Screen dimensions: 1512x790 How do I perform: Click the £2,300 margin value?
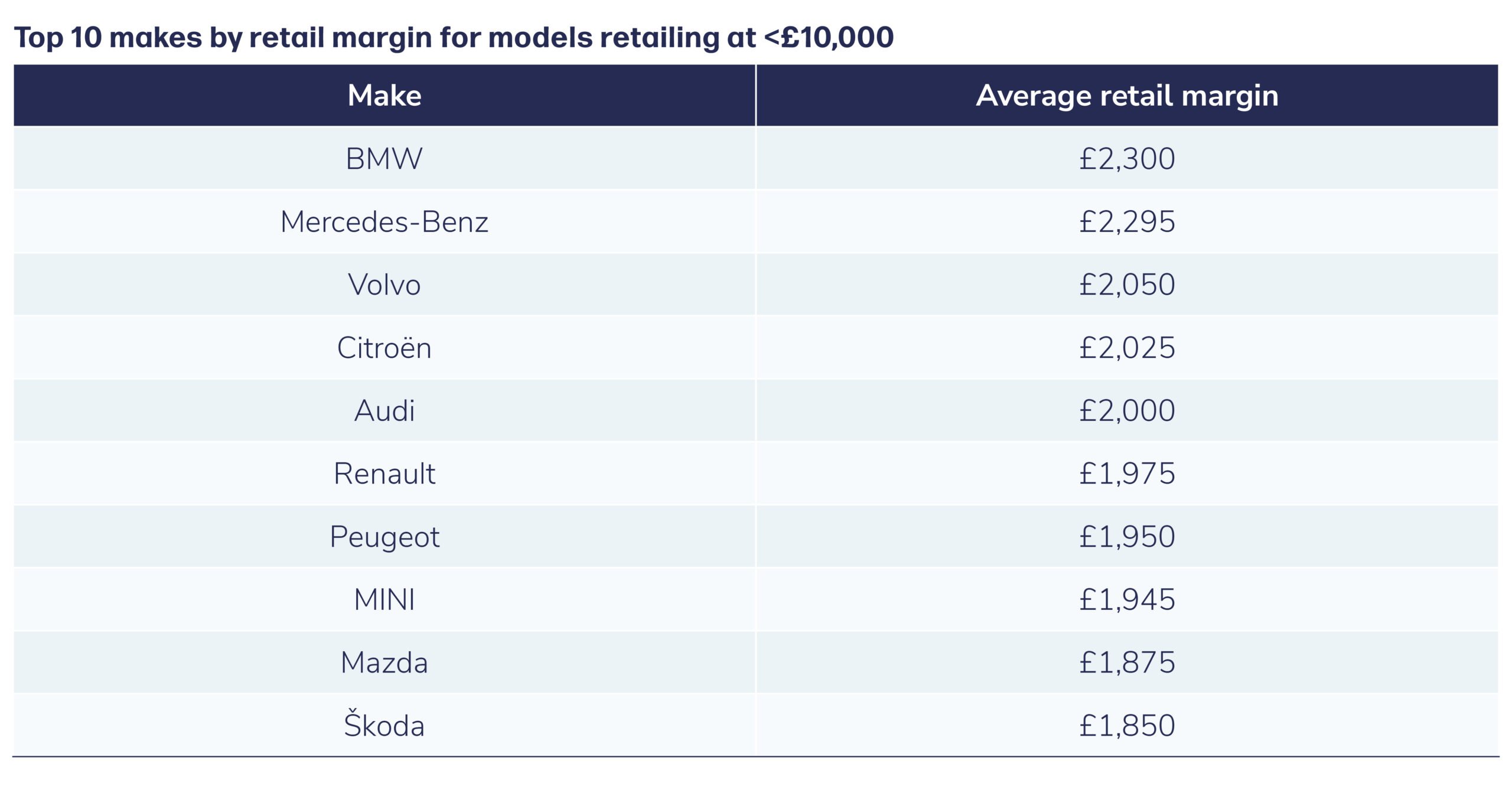1127,159
